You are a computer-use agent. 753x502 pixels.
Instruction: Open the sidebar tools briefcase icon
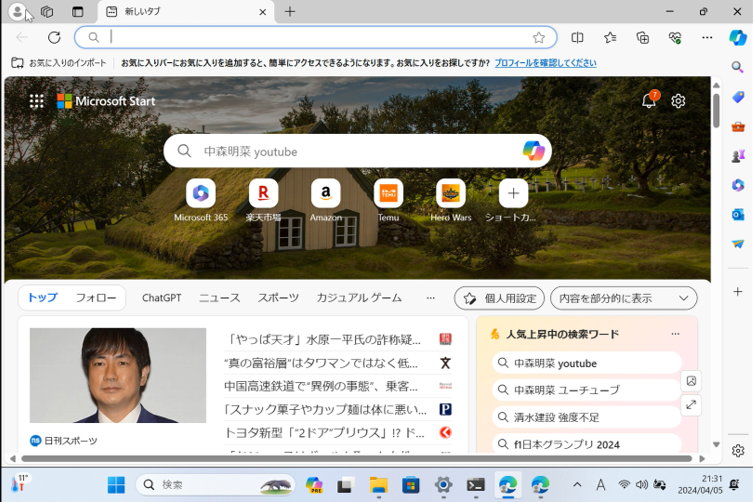738,127
